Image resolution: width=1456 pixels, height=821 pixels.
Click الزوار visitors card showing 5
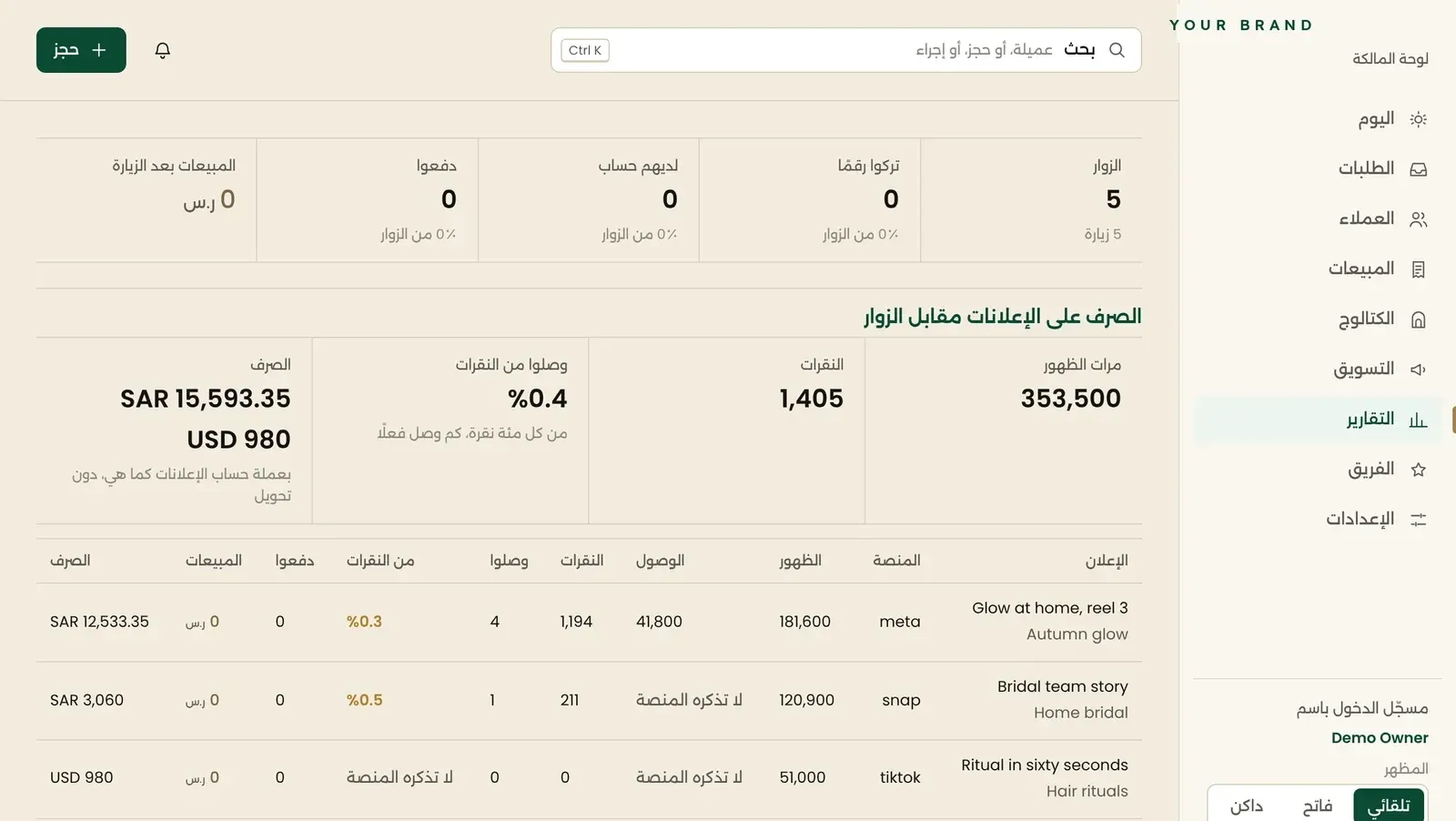(1031, 200)
